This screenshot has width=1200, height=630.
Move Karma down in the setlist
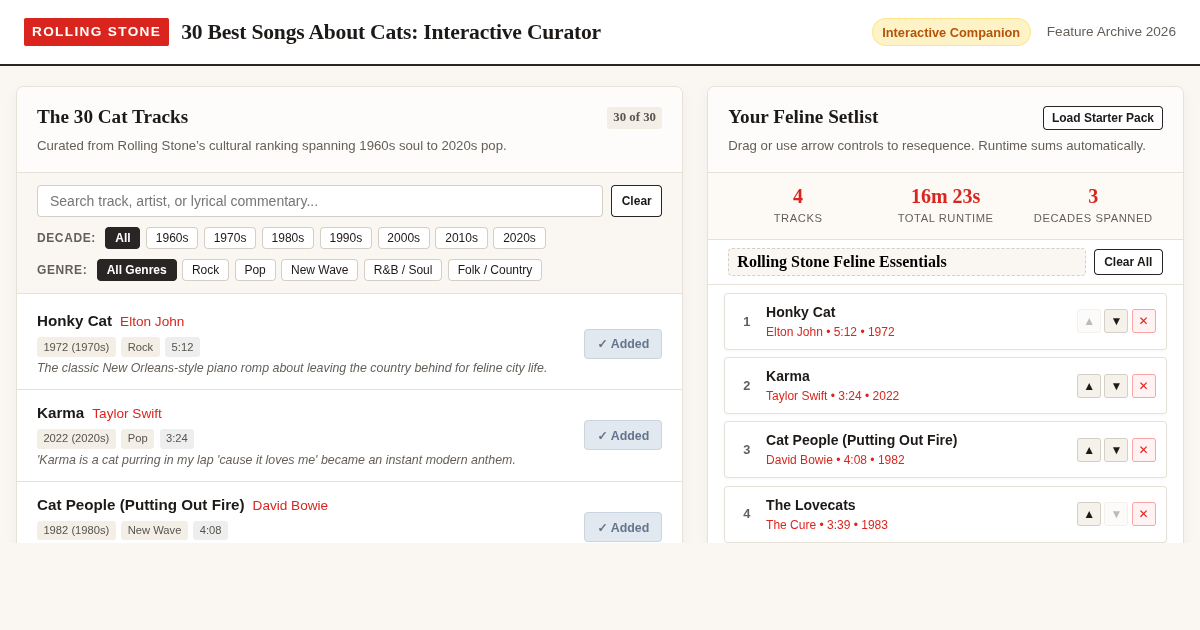point(1116,386)
